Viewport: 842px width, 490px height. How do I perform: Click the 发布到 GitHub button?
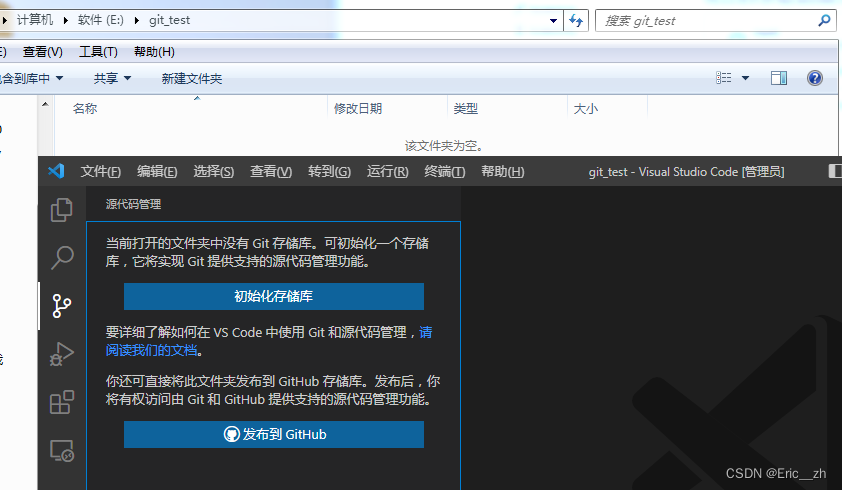pyautogui.click(x=274, y=434)
